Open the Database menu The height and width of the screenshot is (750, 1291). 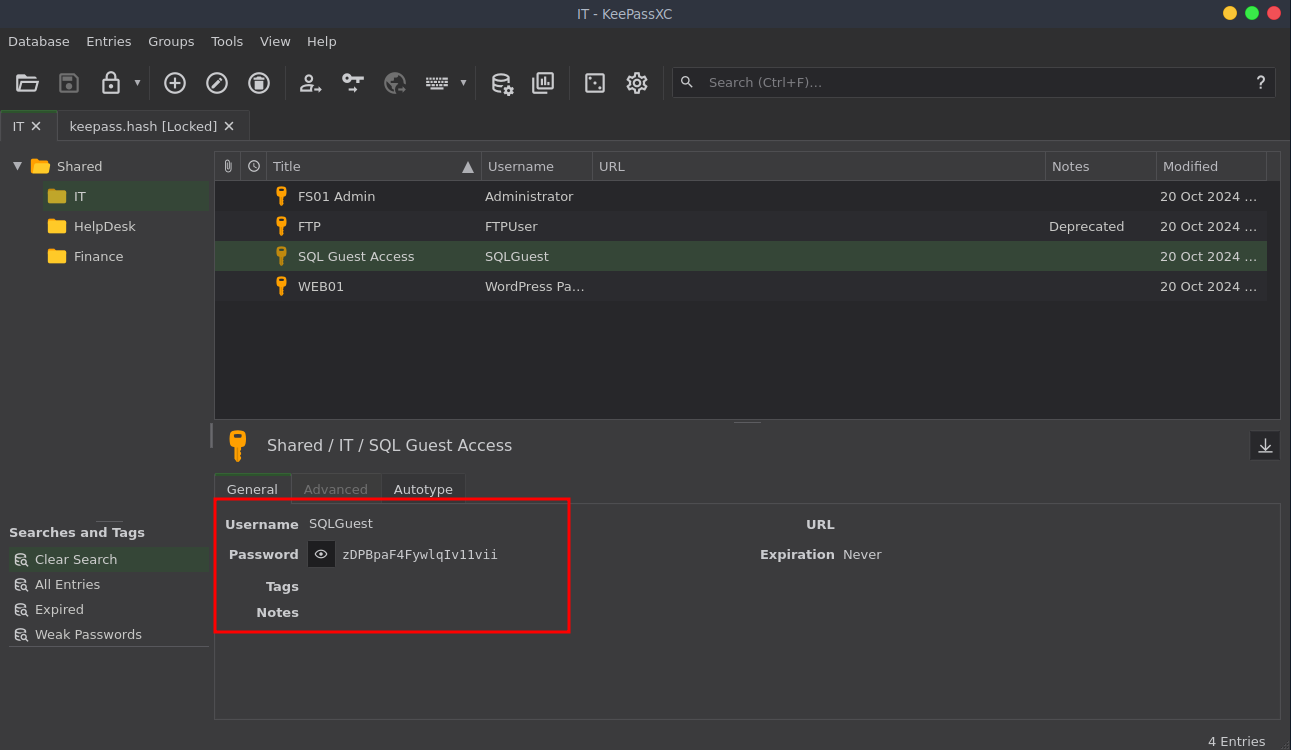point(39,42)
